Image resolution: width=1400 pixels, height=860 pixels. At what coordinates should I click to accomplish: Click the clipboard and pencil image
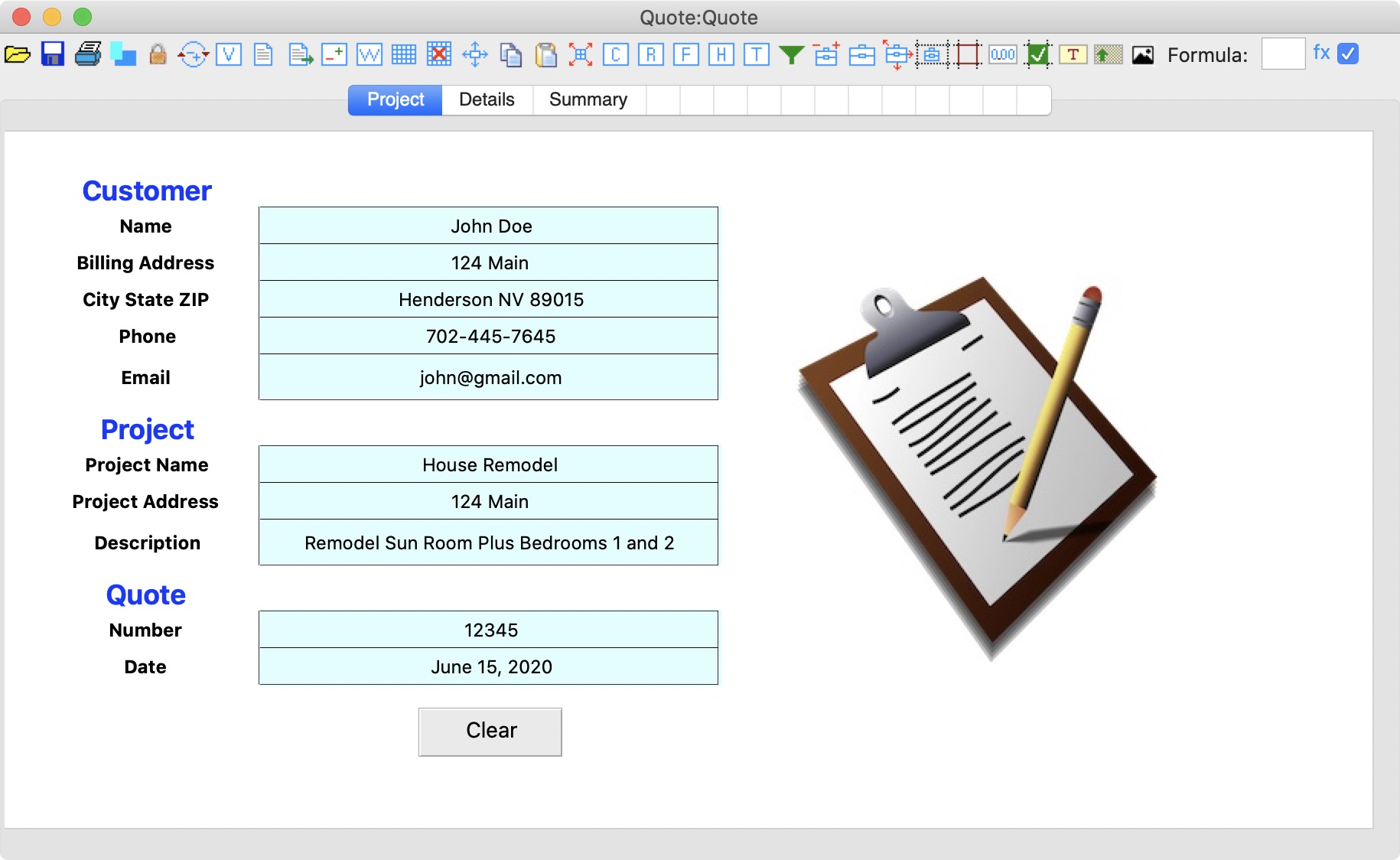point(977,467)
